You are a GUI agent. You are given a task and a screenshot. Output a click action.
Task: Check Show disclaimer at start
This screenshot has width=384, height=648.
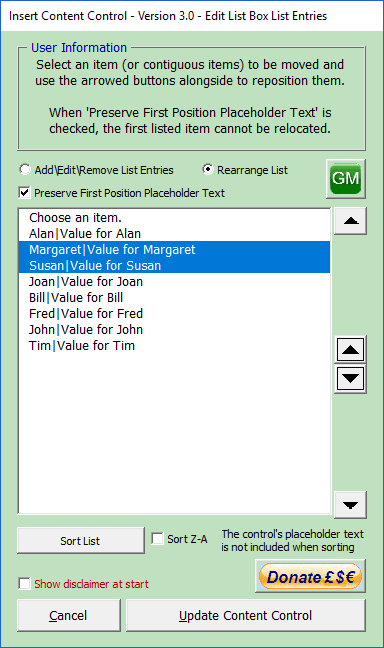[x=83, y=584]
